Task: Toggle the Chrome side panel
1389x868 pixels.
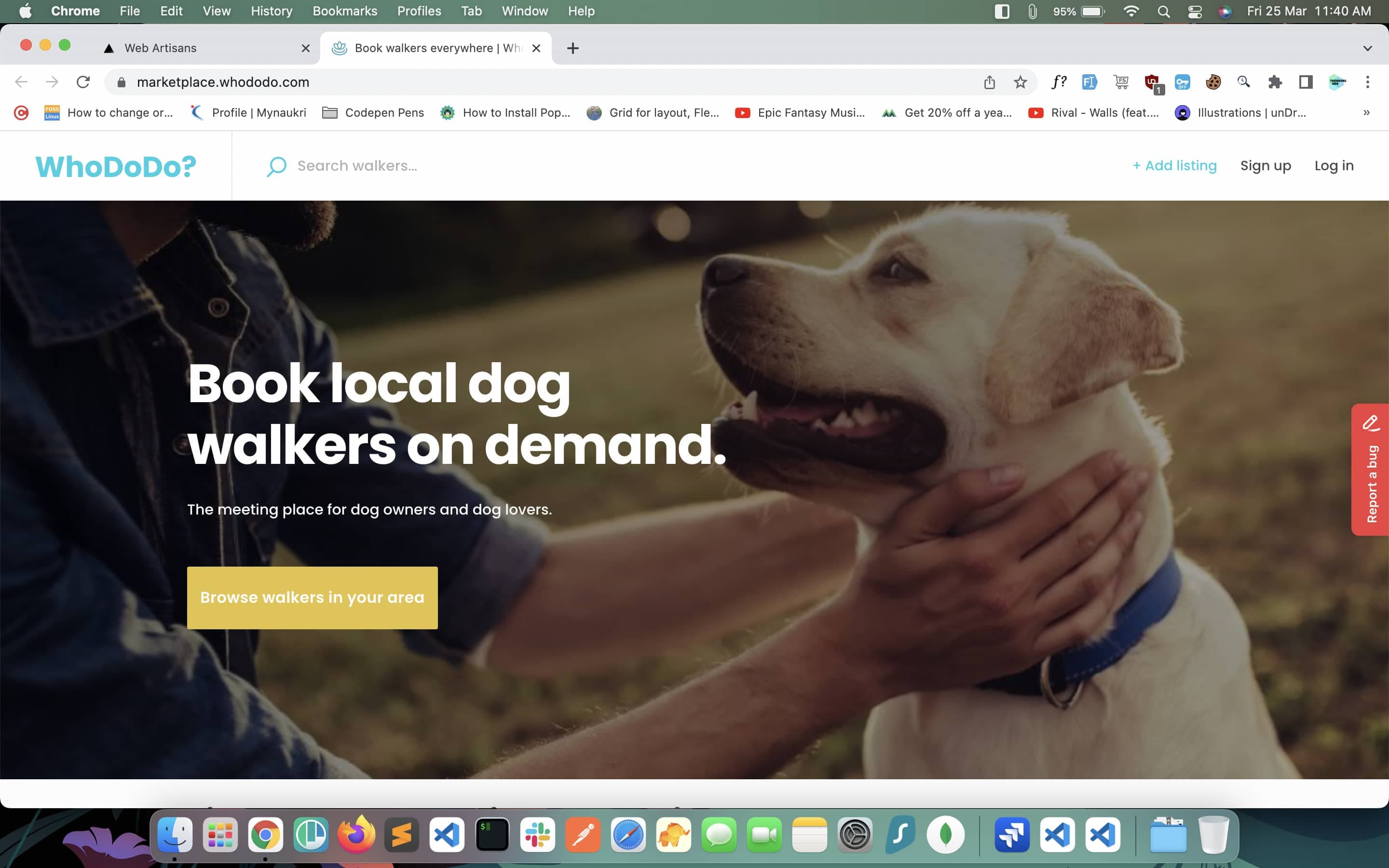Action: [1306, 82]
